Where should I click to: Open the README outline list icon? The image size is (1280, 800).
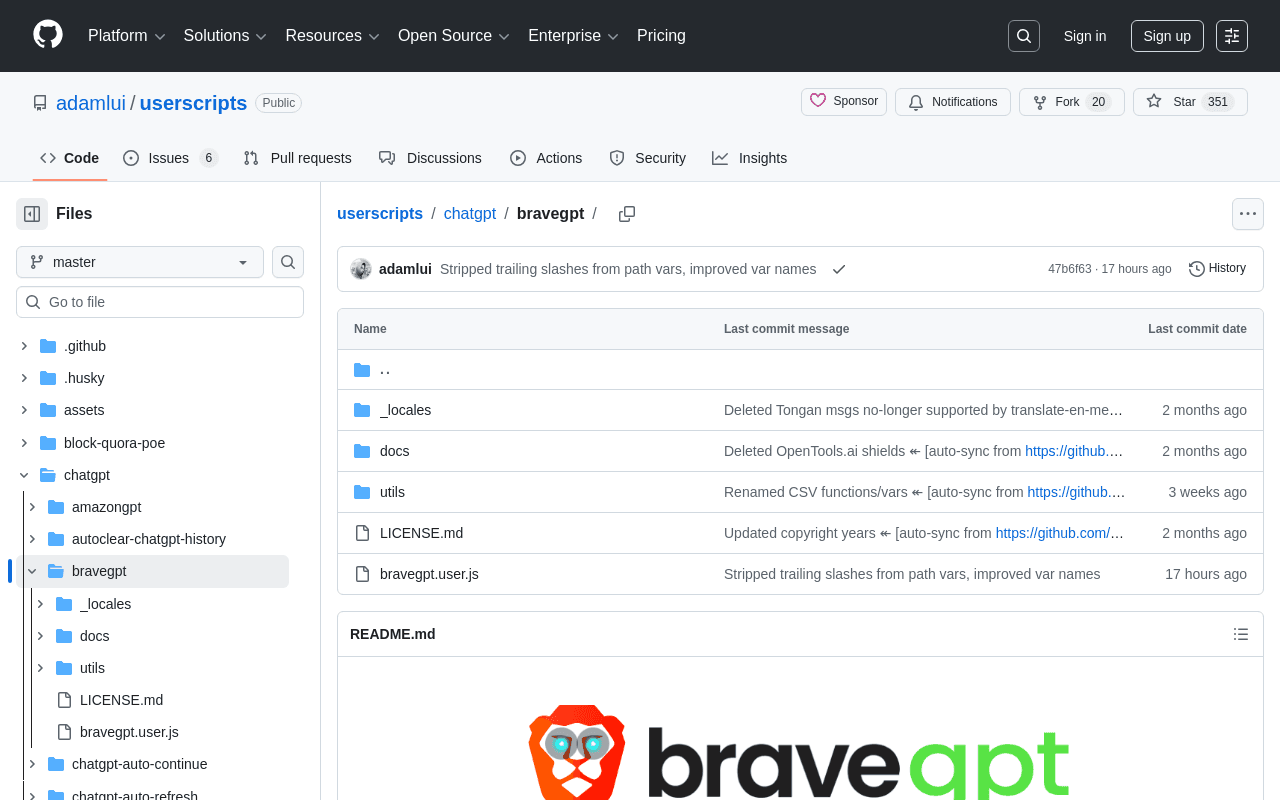tap(1241, 634)
